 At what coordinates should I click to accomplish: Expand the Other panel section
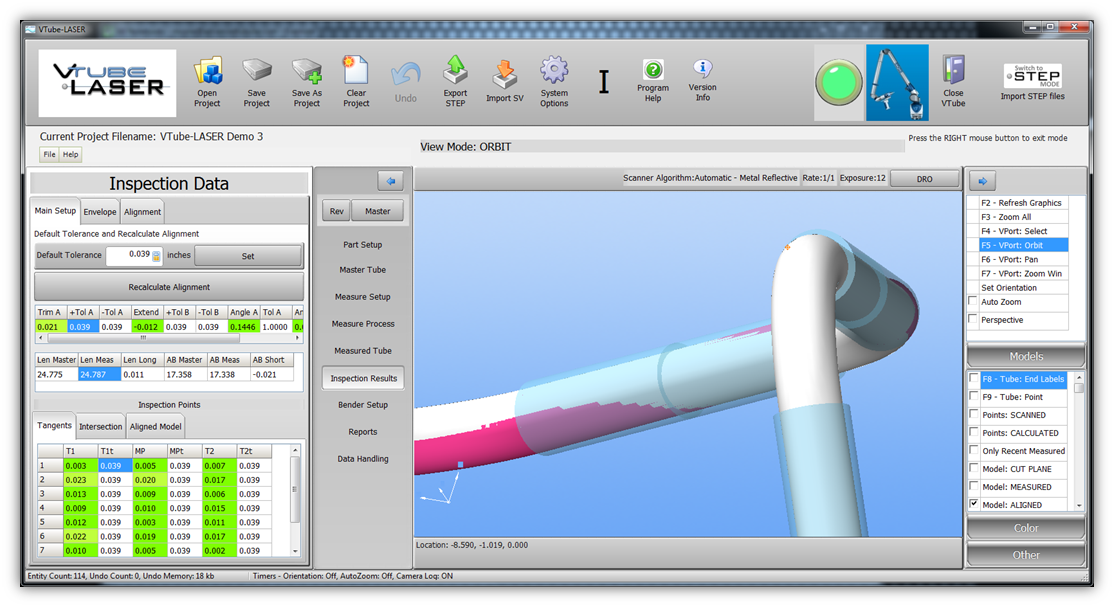pyautogui.click(x=1026, y=555)
